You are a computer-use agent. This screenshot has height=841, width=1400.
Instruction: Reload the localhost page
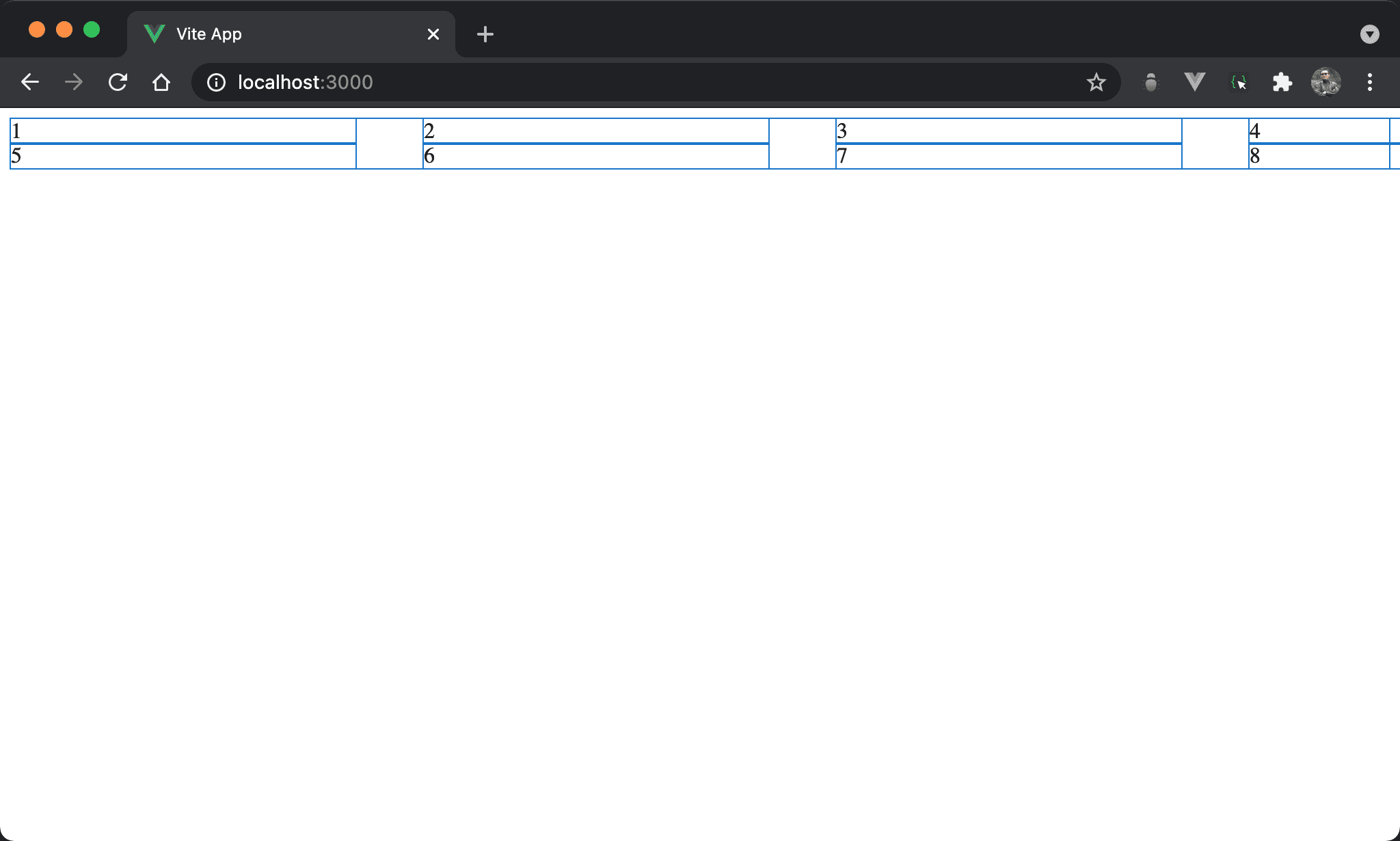click(118, 83)
